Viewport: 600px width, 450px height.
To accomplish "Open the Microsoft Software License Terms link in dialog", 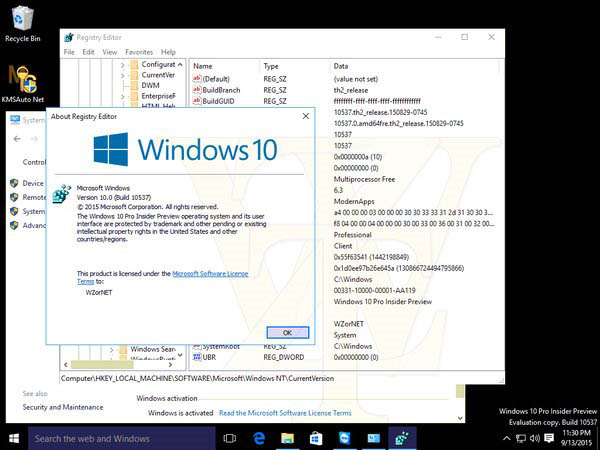I will tap(209, 273).
